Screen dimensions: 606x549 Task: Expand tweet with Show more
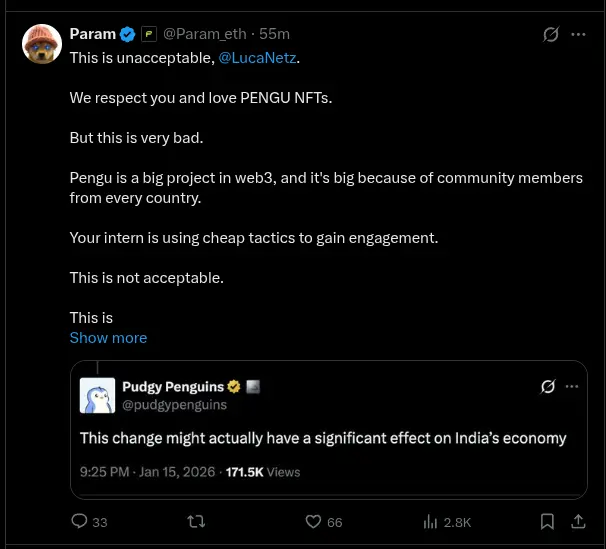pos(108,338)
